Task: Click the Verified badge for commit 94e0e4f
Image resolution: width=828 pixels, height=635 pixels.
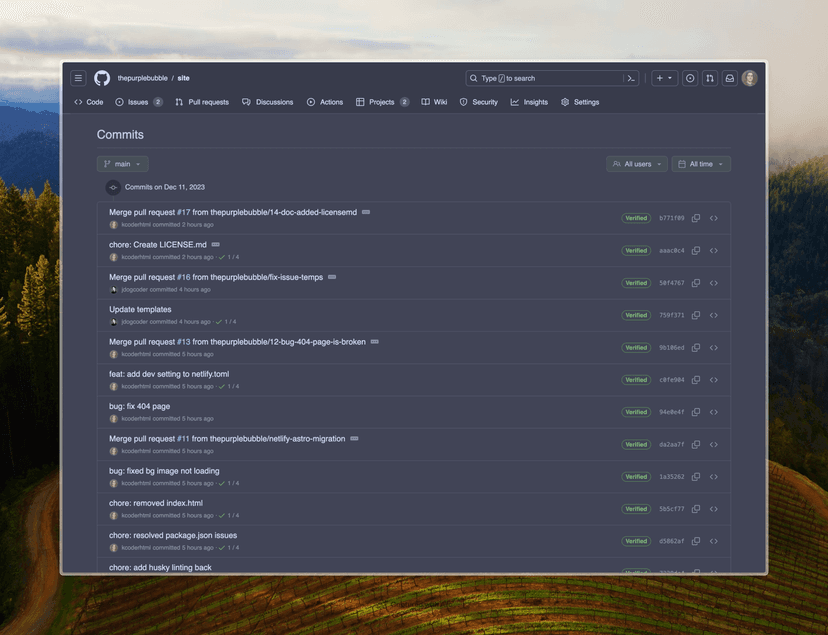Action: pyautogui.click(x=636, y=412)
